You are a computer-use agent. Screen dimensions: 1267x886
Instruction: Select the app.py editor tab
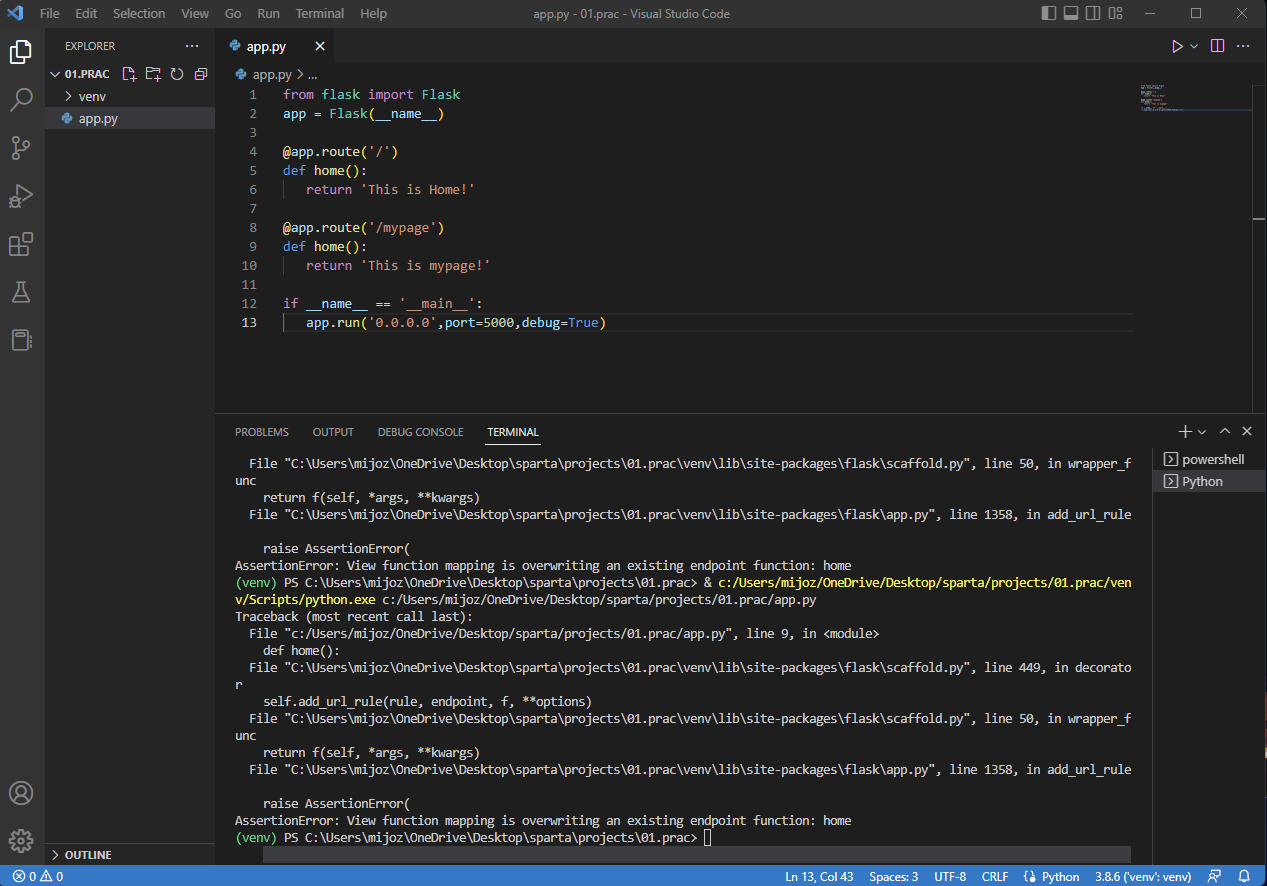pos(275,46)
